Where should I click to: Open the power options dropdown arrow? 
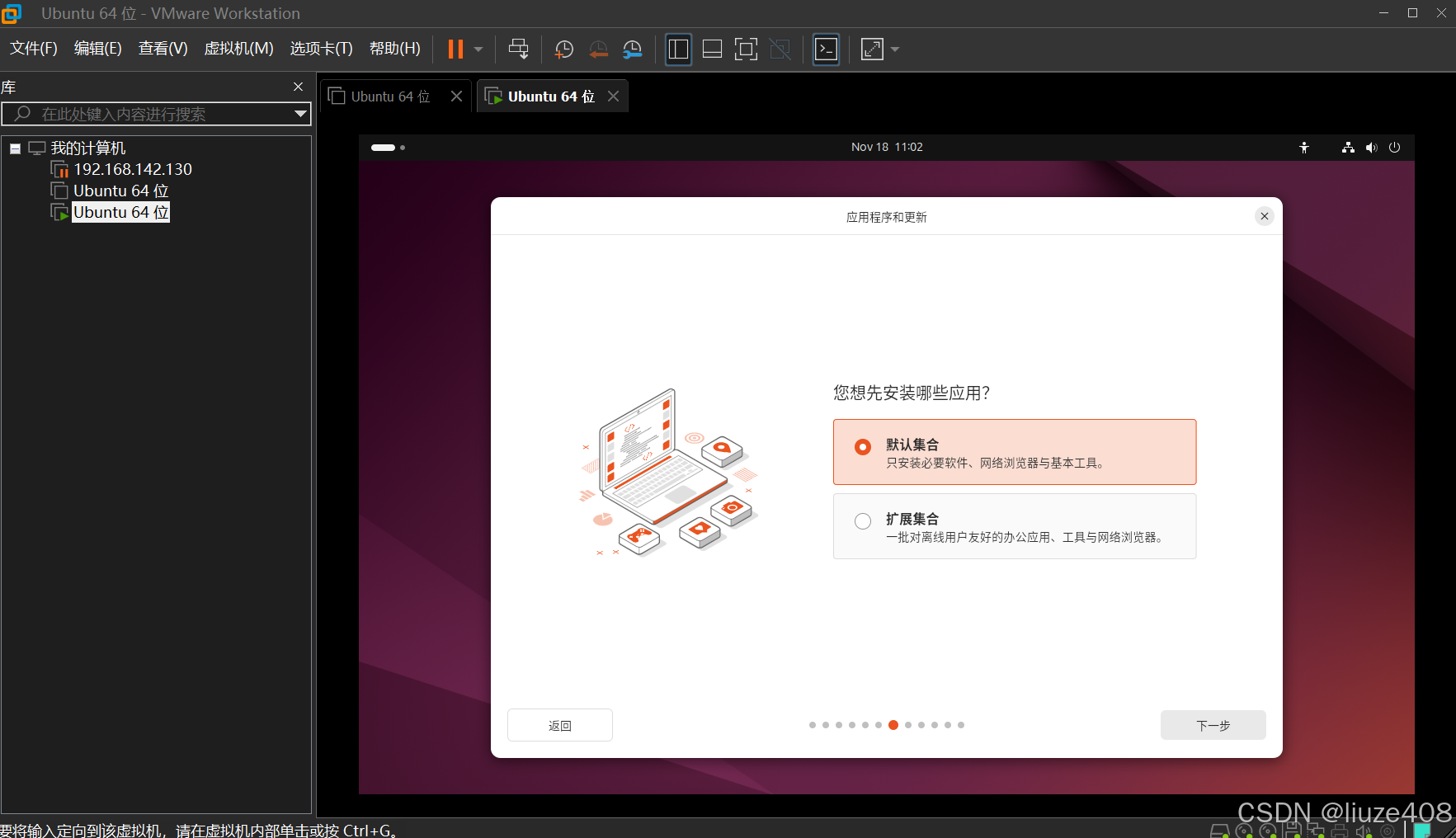tap(478, 49)
